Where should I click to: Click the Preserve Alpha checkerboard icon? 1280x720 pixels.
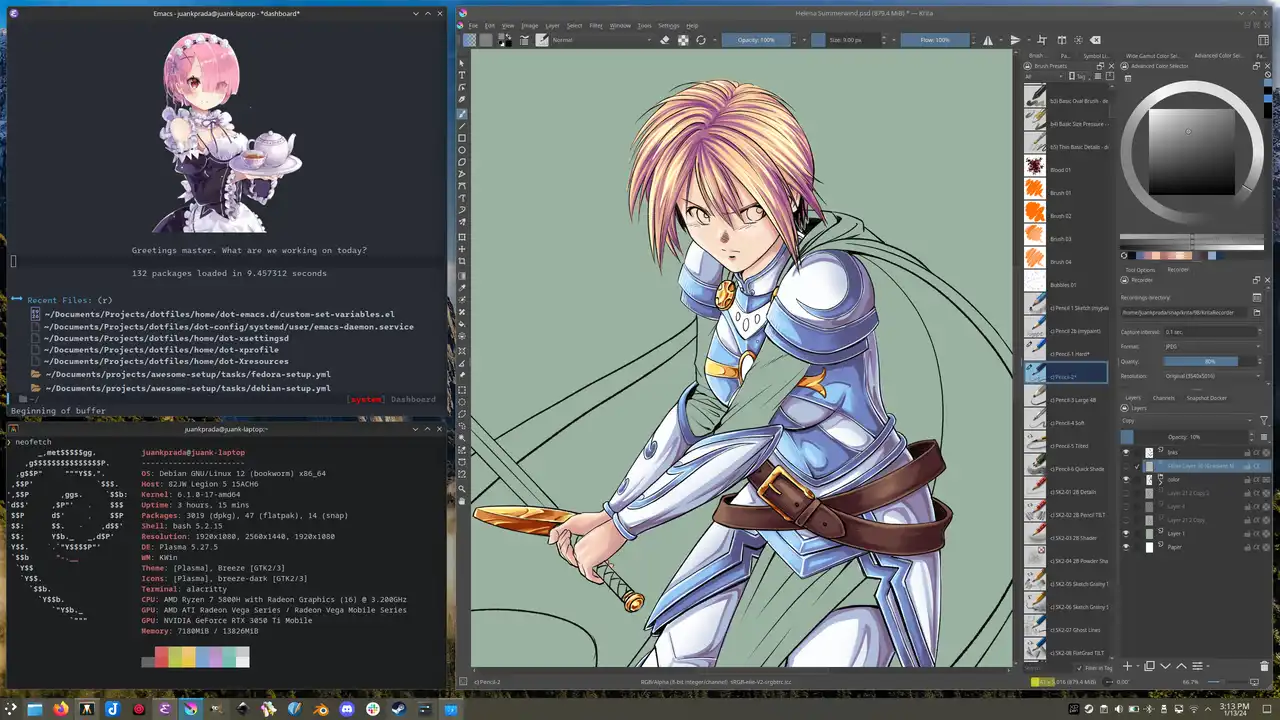pos(683,40)
